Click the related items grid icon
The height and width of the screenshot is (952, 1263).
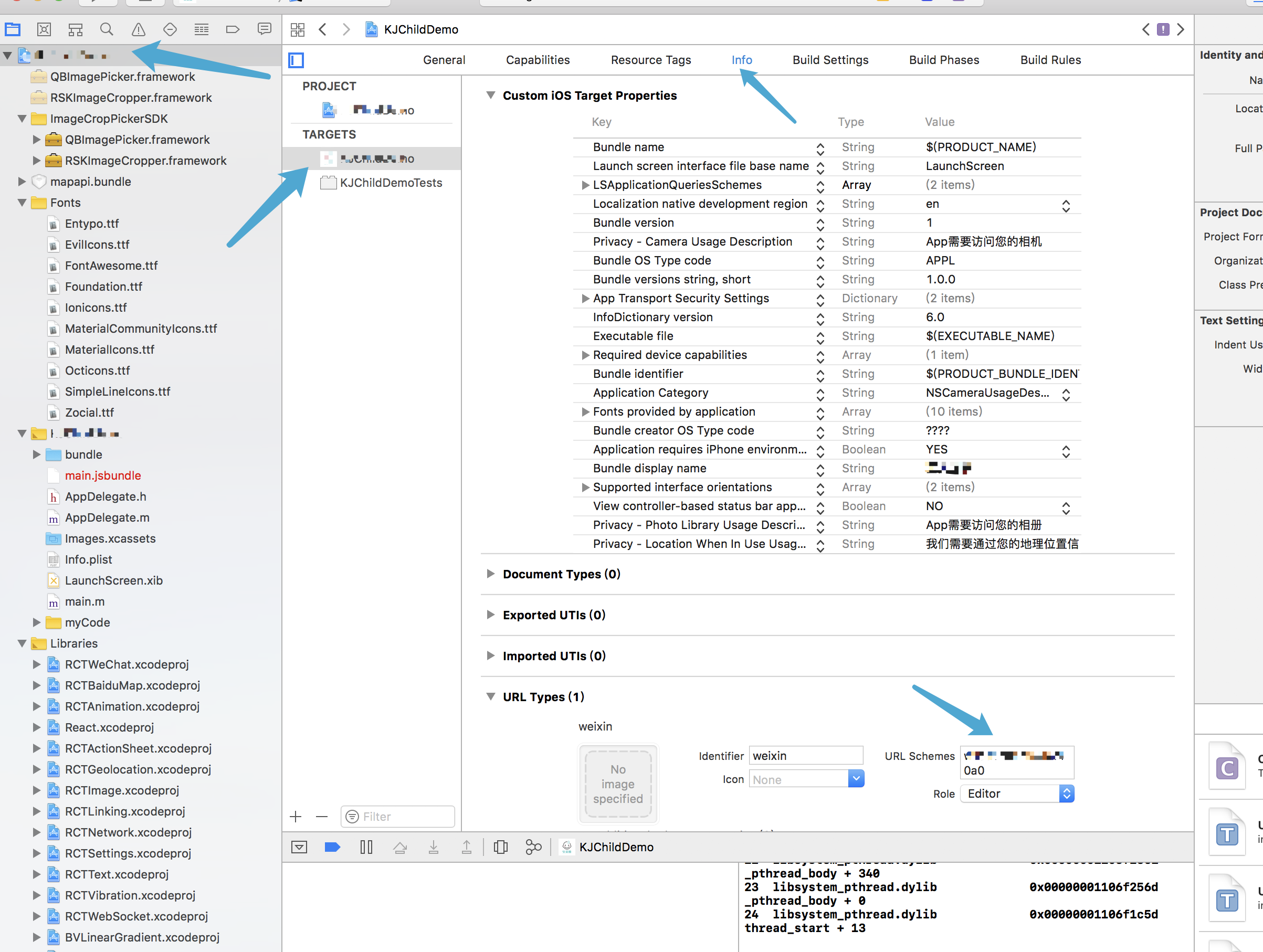(x=298, y=29)
